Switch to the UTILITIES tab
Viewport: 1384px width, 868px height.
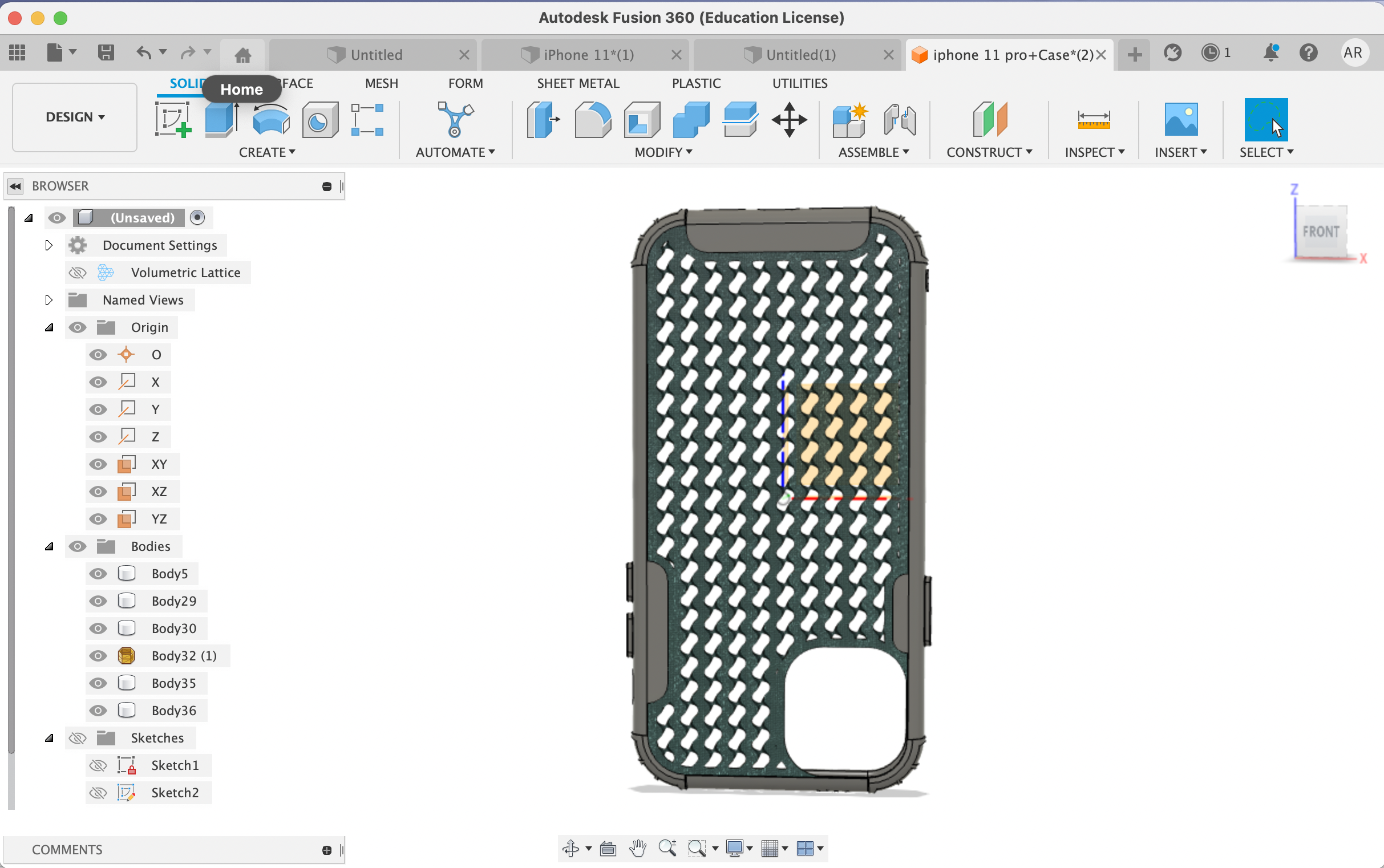coord(799,83)
